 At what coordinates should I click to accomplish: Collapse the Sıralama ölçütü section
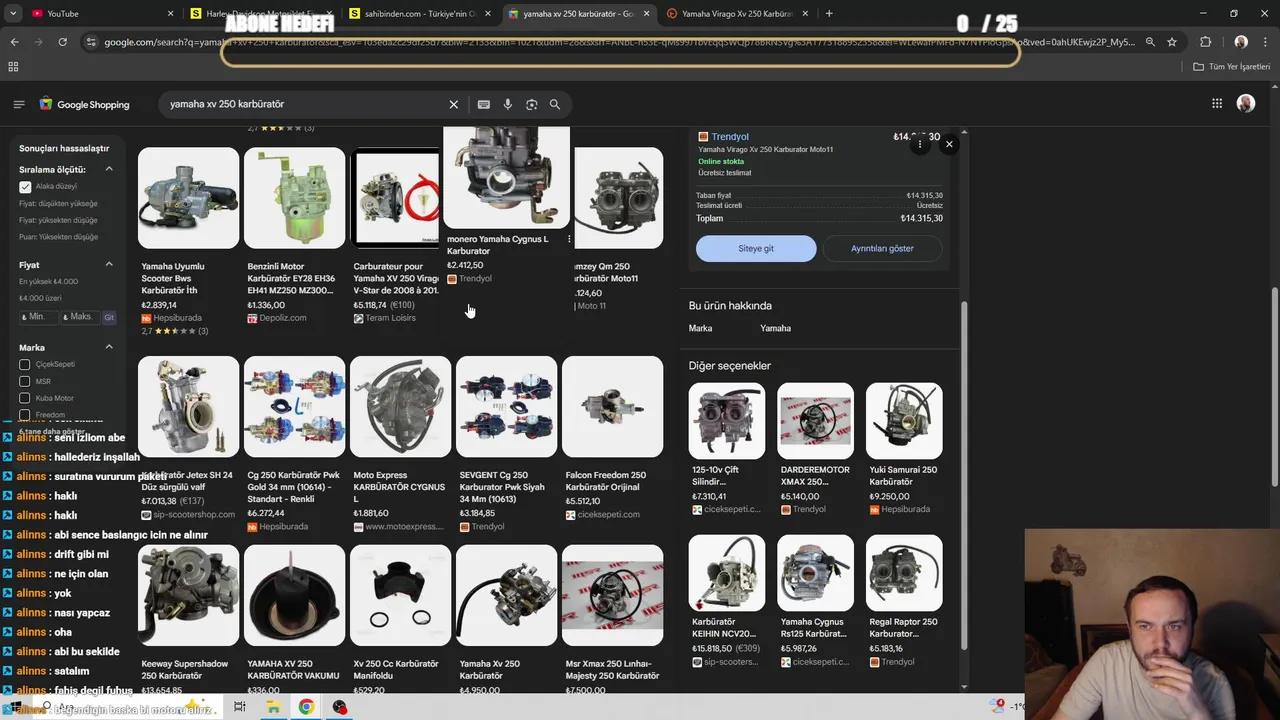click(109, 169)
